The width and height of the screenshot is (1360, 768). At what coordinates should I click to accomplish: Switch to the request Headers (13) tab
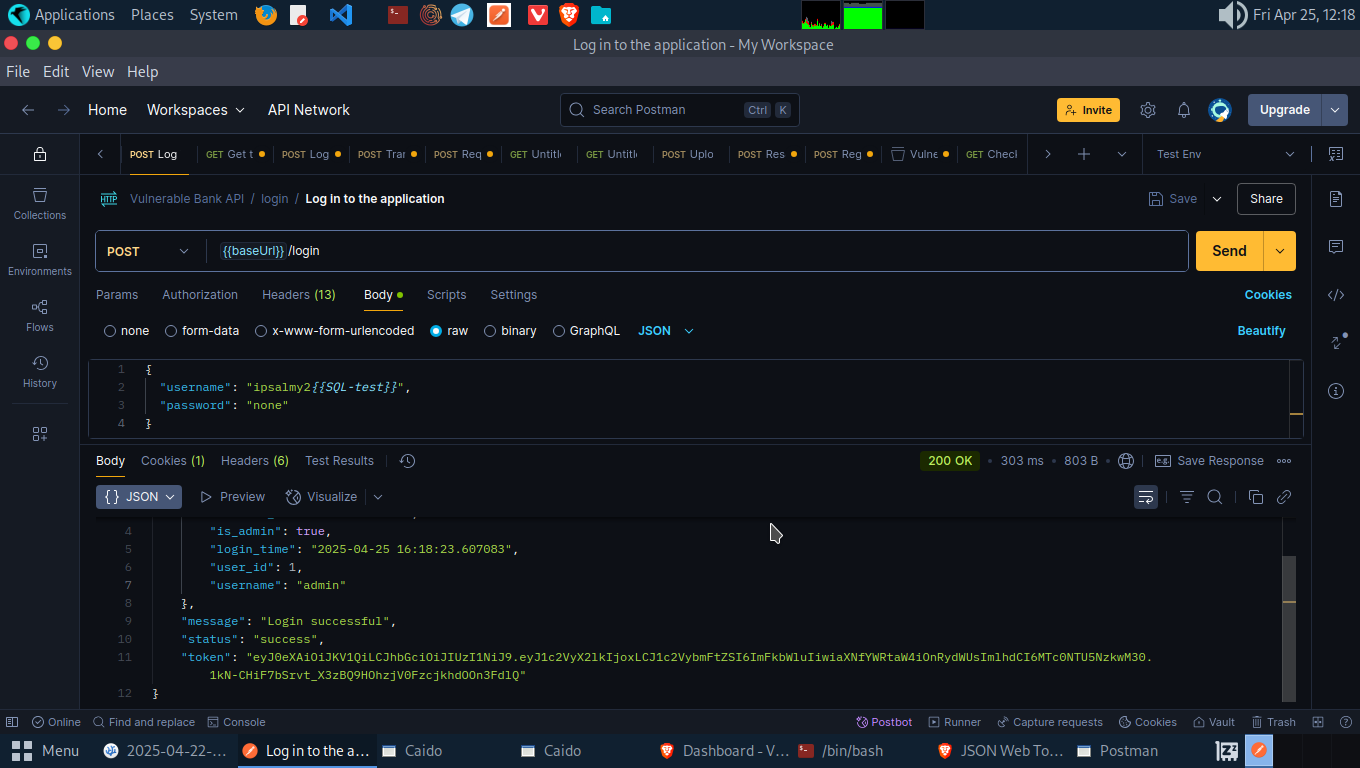pyautogui.click(x=299, y=295)
